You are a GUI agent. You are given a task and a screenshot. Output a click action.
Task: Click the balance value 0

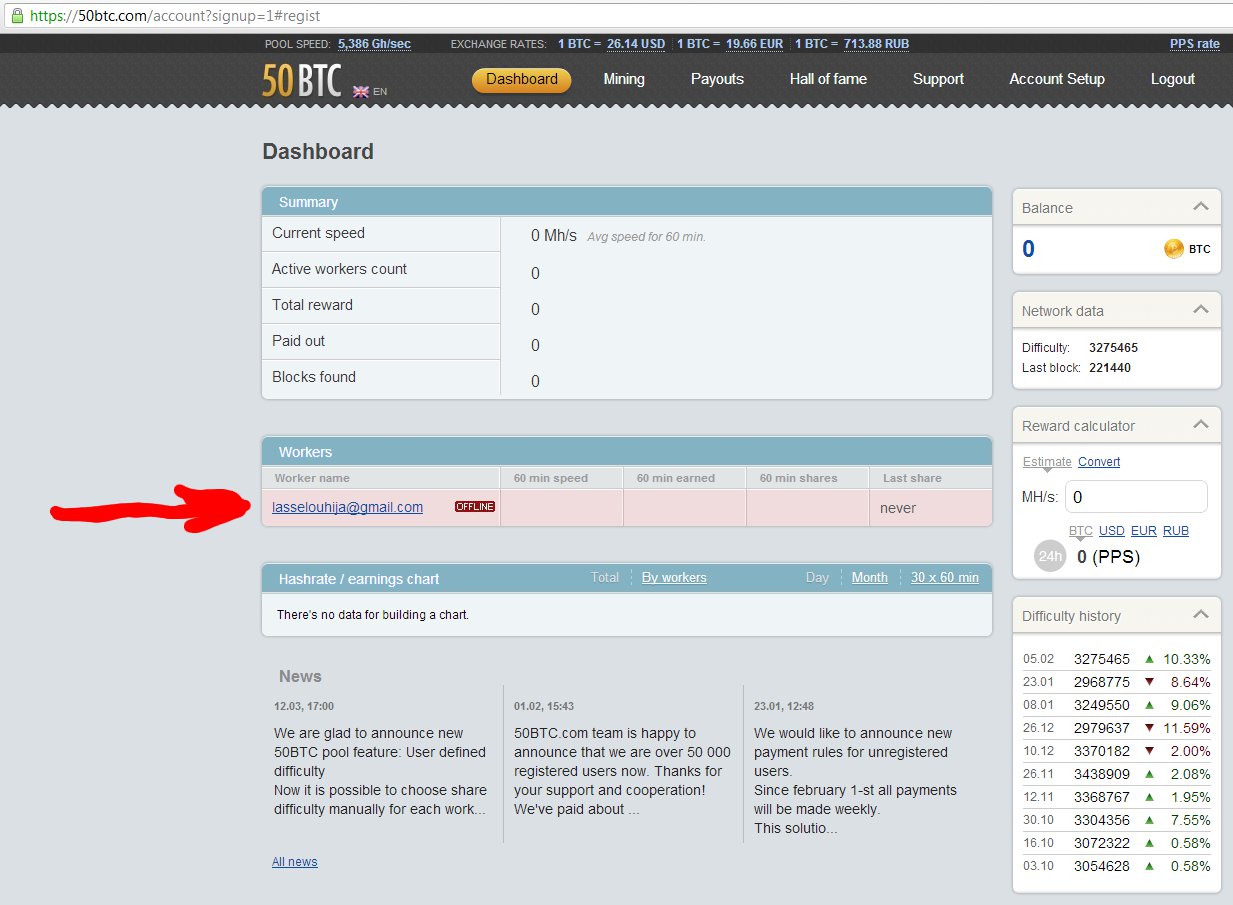pos(1028,249)
